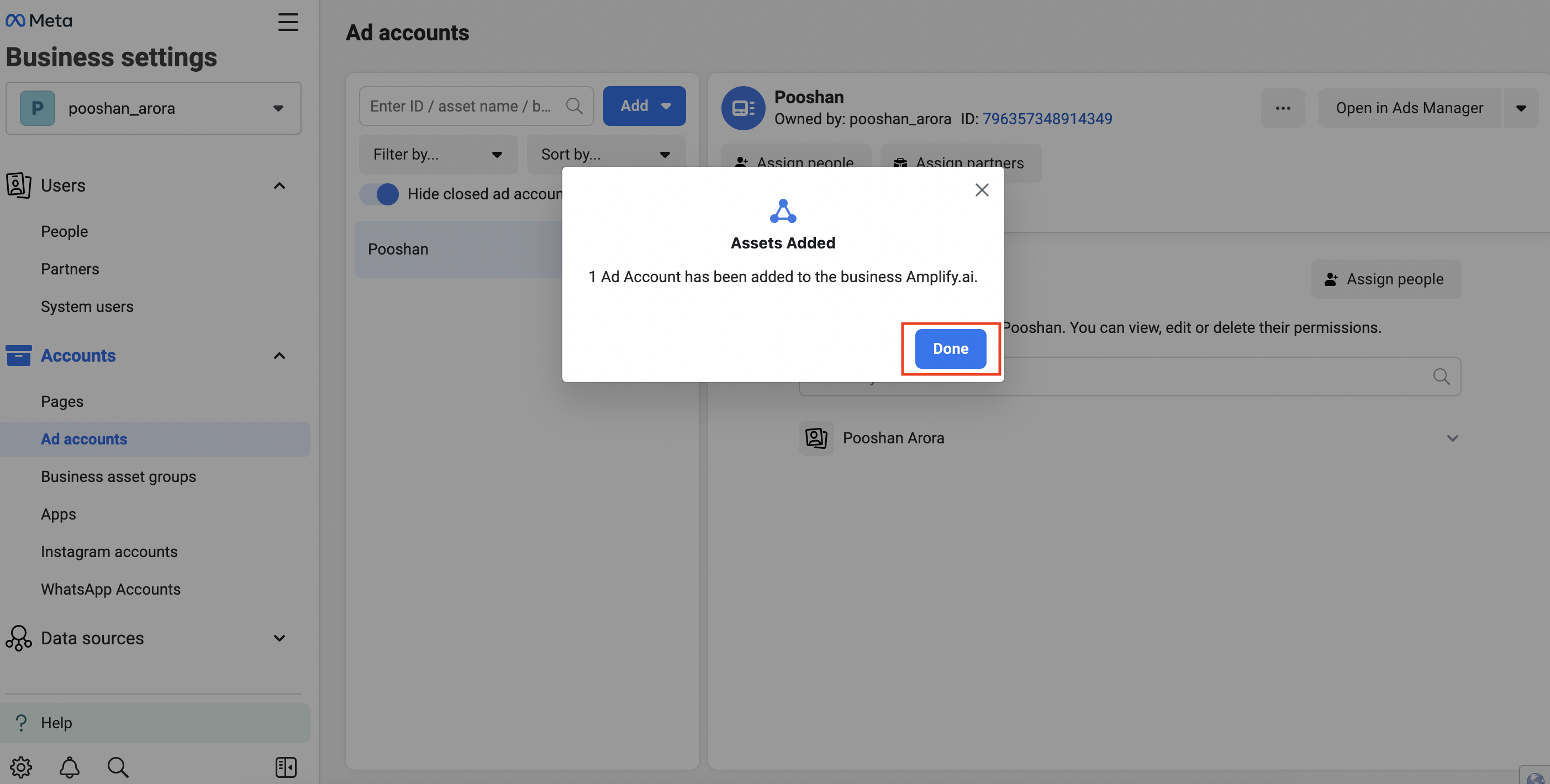Screen dimensions: 1550x784
Task: Select the Pooshan ad account list row
Action: (x=458, y=250)
